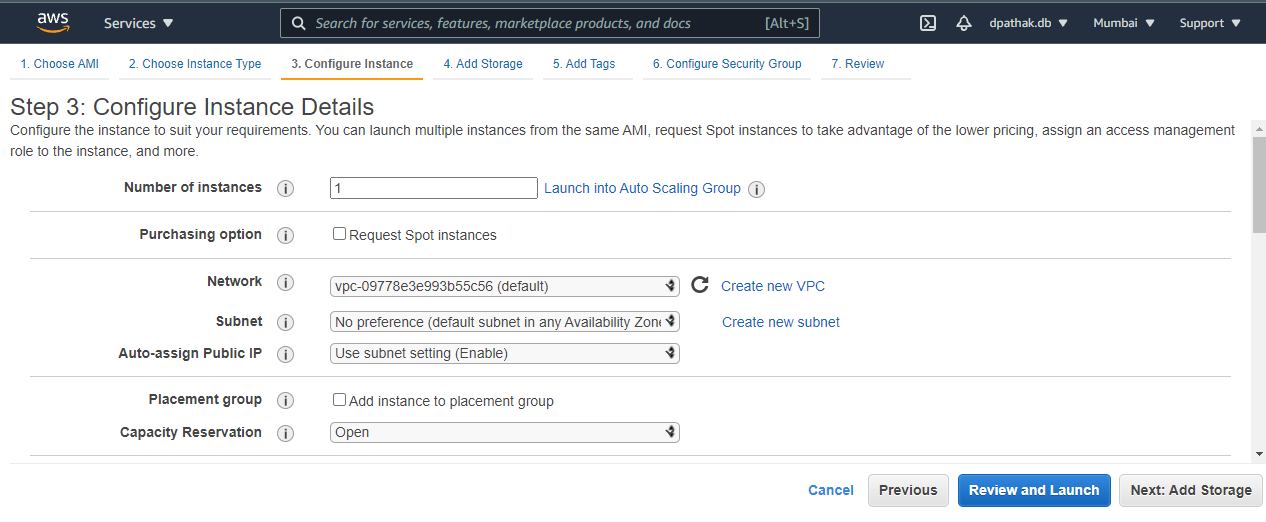Click the Create new VPC link
The height and width of the screenshot is (522, 1266).
tap(773, 286)
